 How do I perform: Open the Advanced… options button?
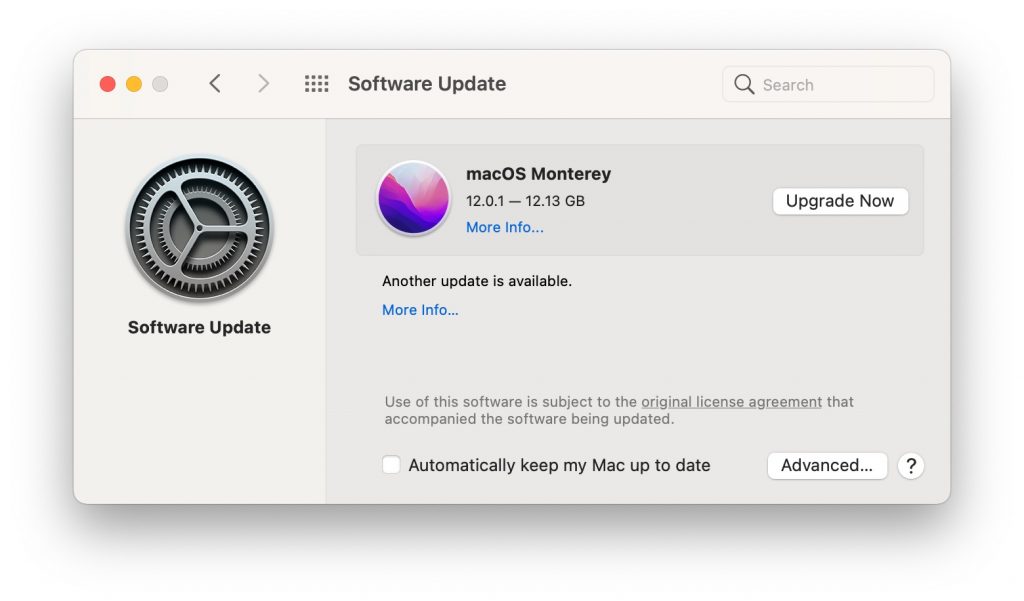click(827, 466)
